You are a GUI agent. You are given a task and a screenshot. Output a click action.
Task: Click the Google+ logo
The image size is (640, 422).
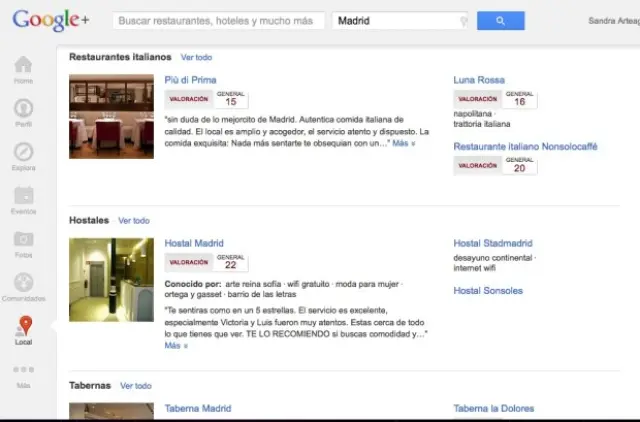click(50, 20)
